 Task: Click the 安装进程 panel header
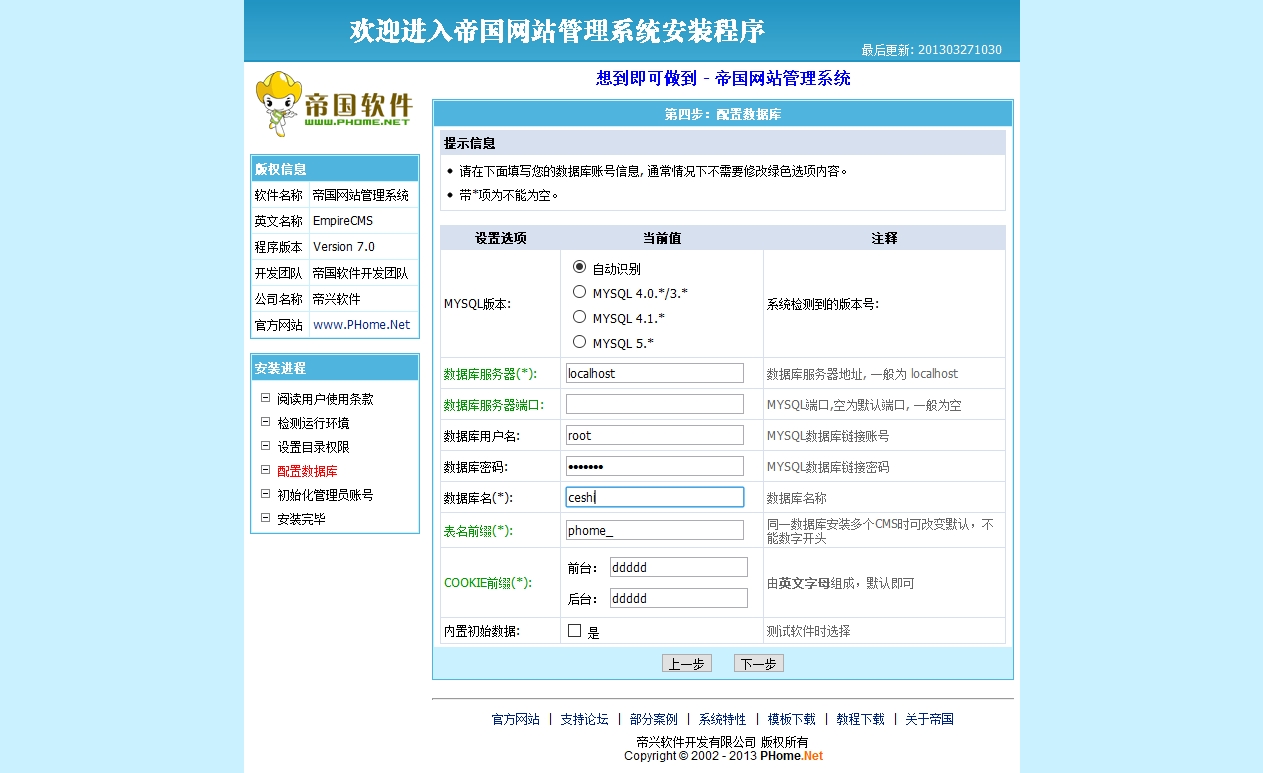point(335,368)
